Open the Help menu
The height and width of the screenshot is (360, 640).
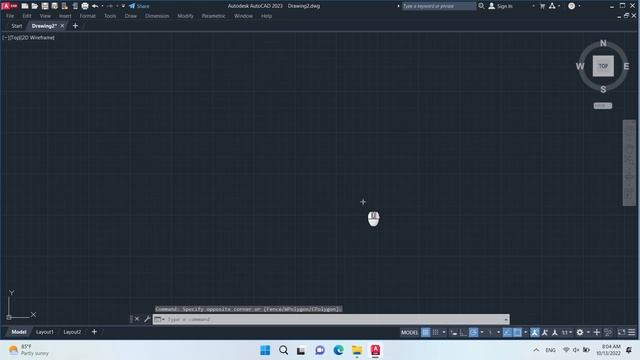coord(267,16)
